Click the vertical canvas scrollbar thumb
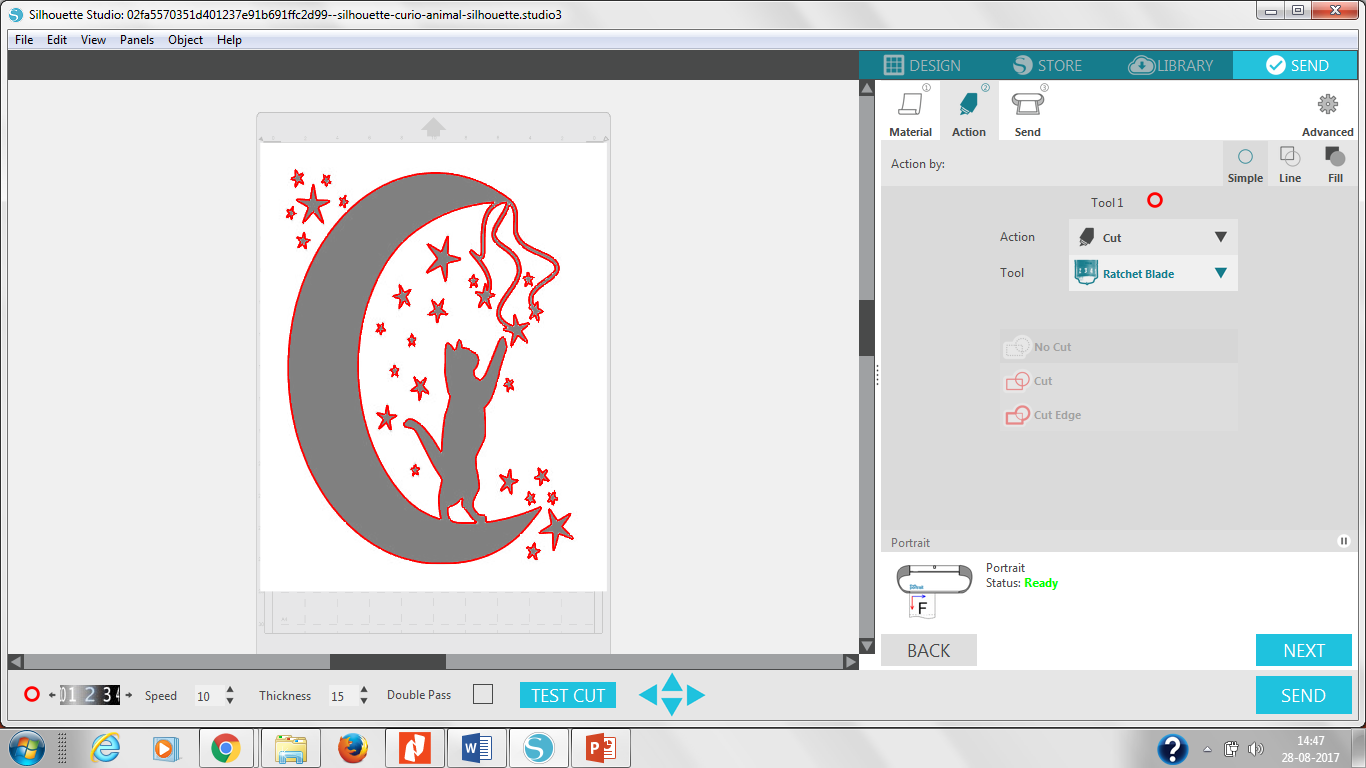1366x768 pixels. point(867,327)
